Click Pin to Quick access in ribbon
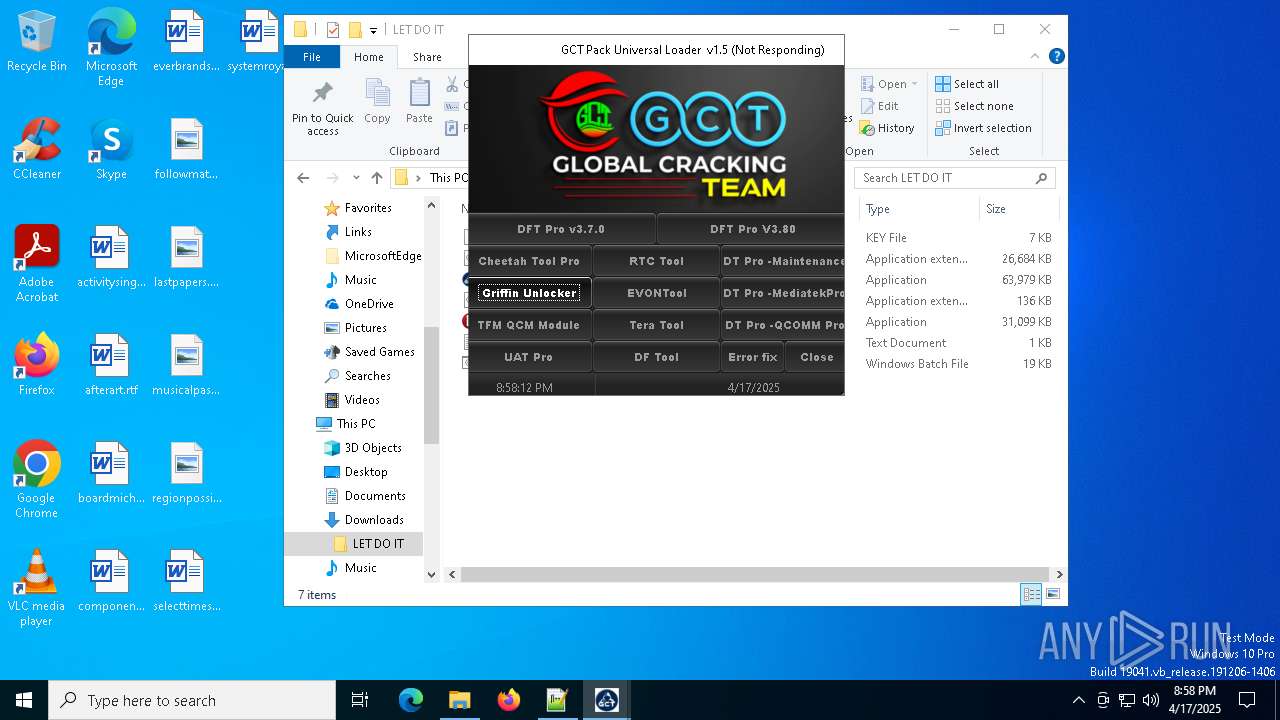 tap(322, 108)
